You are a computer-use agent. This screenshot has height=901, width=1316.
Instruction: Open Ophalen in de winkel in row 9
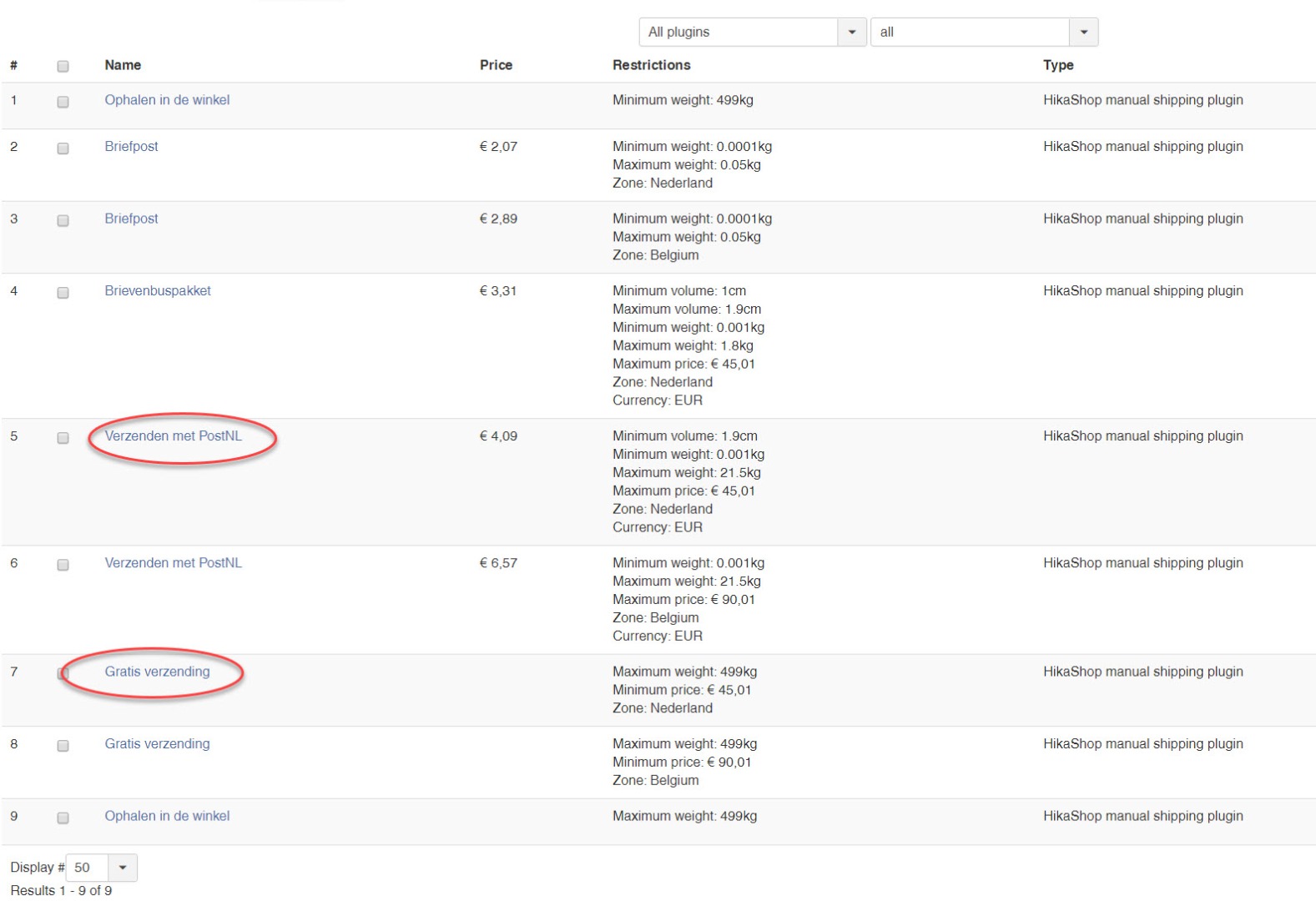tap(167, 816)
